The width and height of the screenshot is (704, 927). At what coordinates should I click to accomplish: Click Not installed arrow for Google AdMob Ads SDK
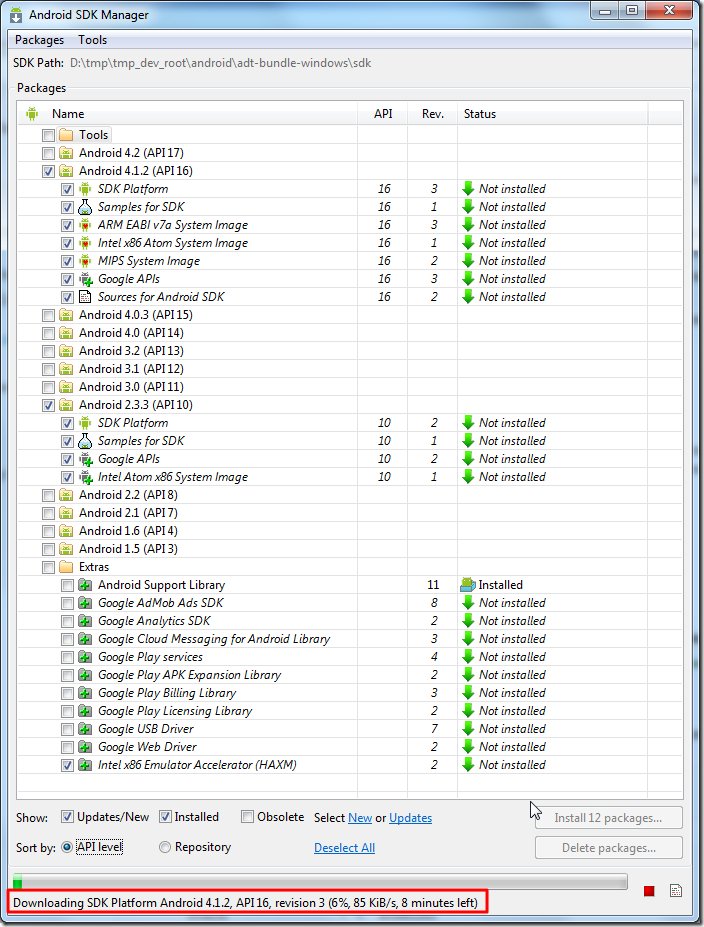coord(468,603)
